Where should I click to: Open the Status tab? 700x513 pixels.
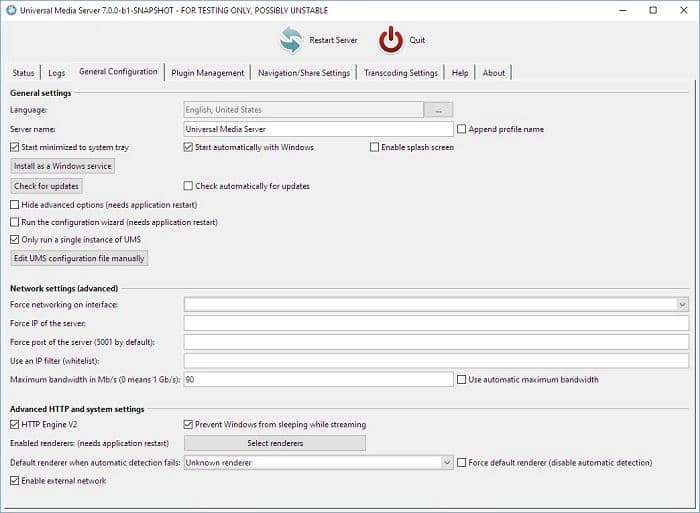[23, 73]
